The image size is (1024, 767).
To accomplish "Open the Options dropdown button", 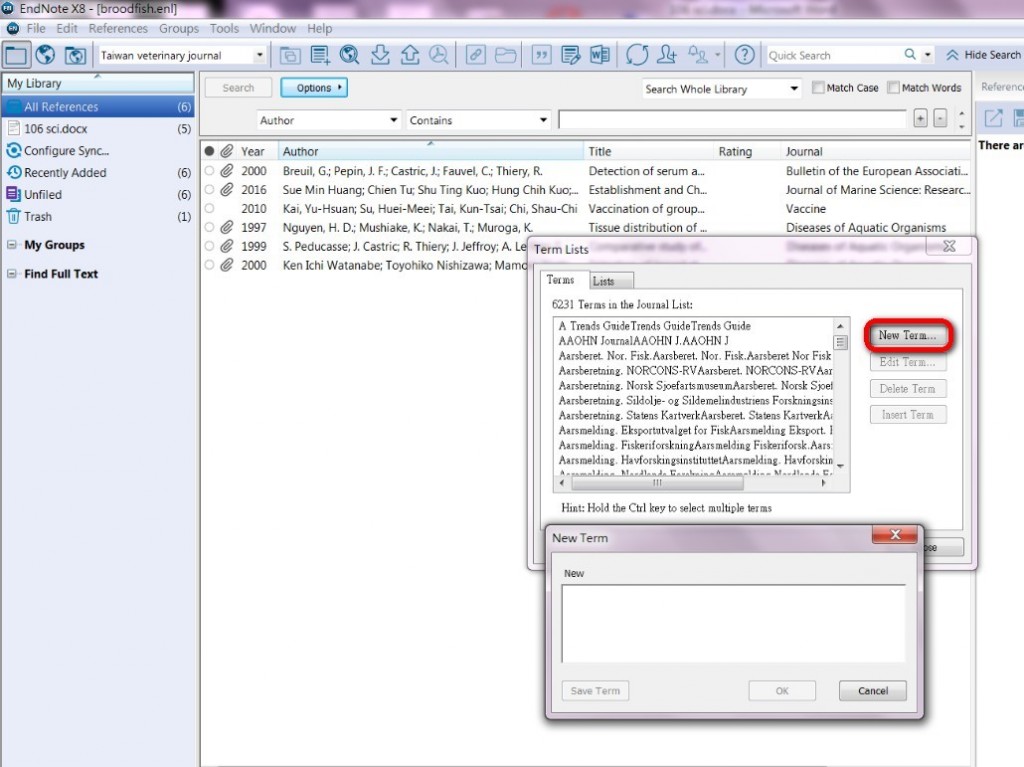I will click(x=314, y=88).
